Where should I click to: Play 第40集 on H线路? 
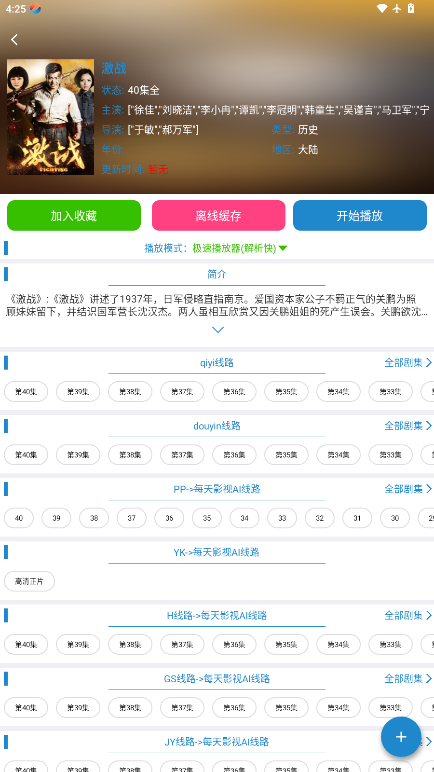coord(26,644)
